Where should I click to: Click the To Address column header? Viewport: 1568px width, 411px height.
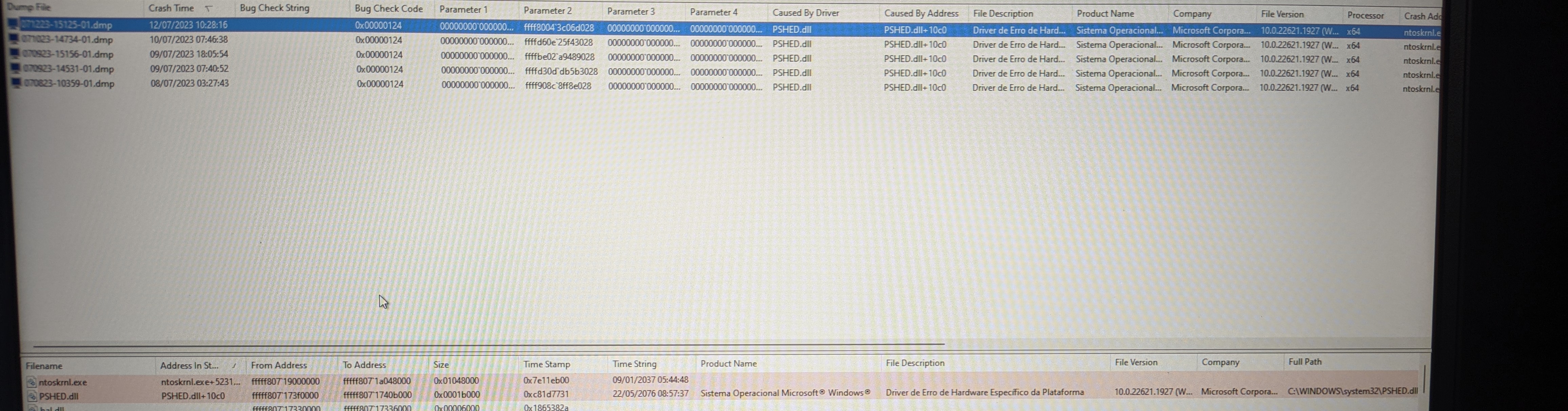(364, 365)
